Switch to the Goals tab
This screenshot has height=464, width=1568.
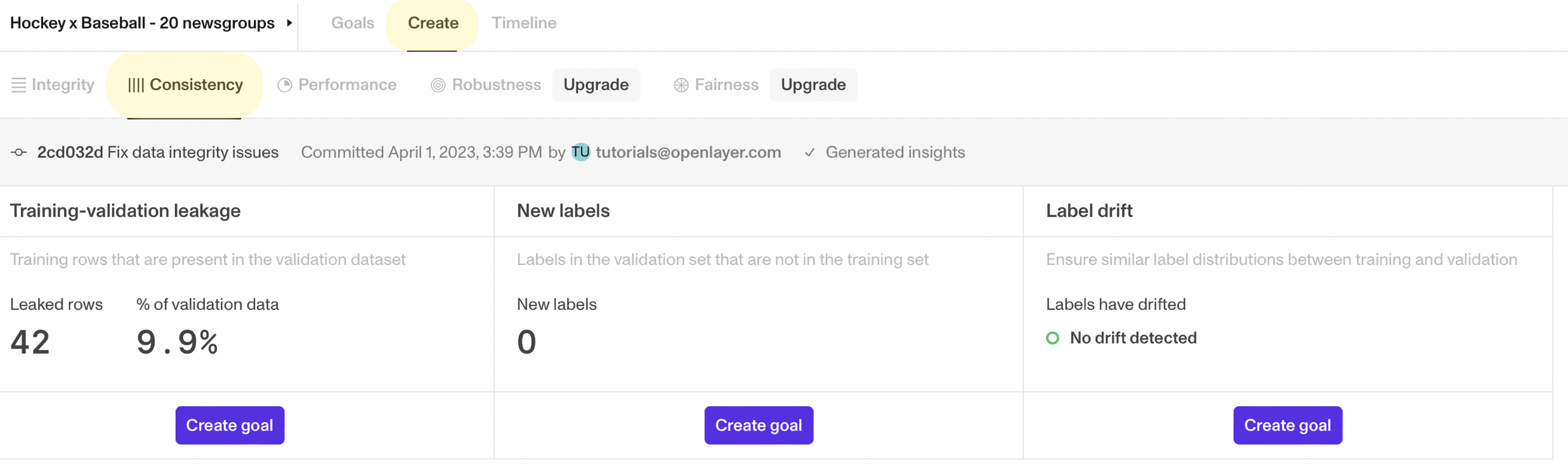click(353, 23)
